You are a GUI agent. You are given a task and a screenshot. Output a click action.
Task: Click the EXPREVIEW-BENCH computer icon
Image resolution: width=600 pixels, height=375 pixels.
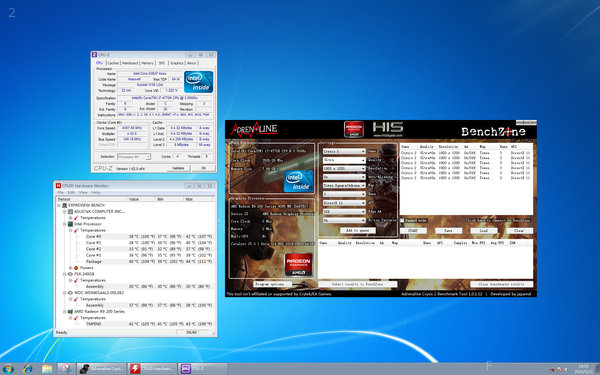point(64,205)
